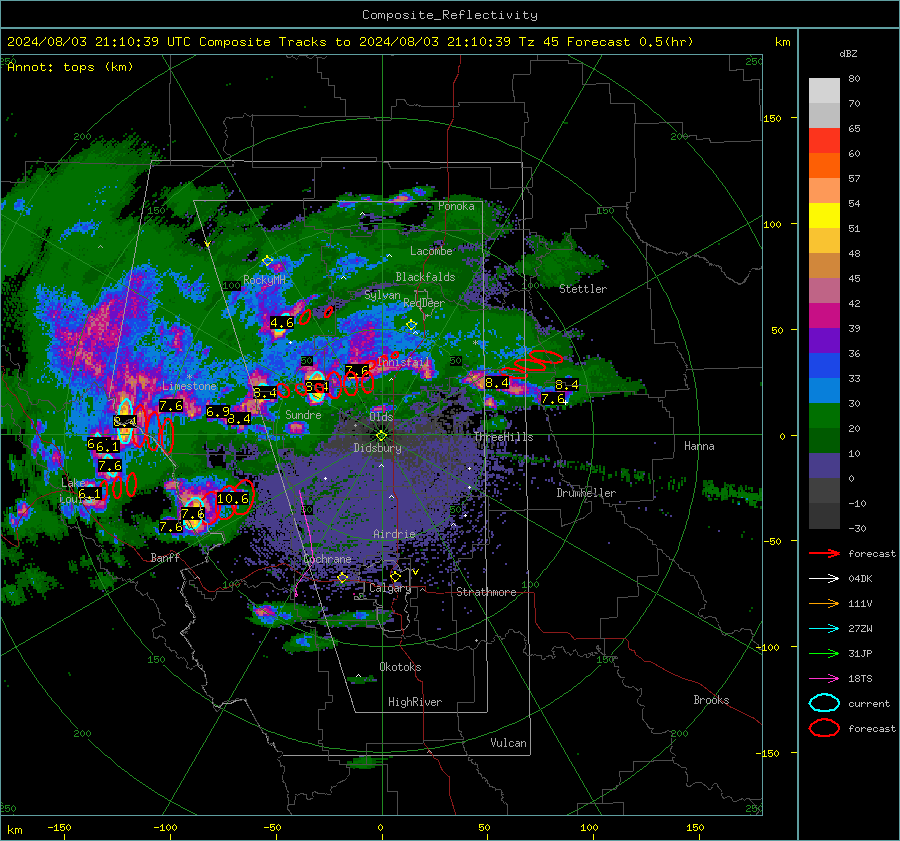This screenshot has height=841, width=900.
Task: Click the red forecast arrow legend icon
Action: (x=824, y=553)
